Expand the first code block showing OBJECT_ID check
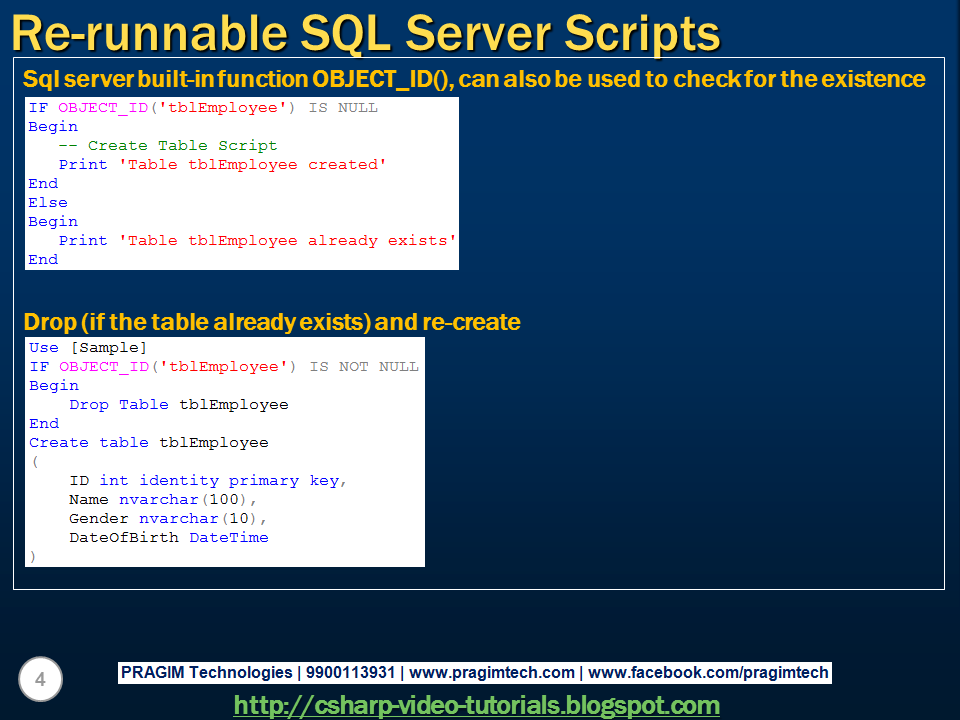960x720 pixels. [x=242, y=183]
